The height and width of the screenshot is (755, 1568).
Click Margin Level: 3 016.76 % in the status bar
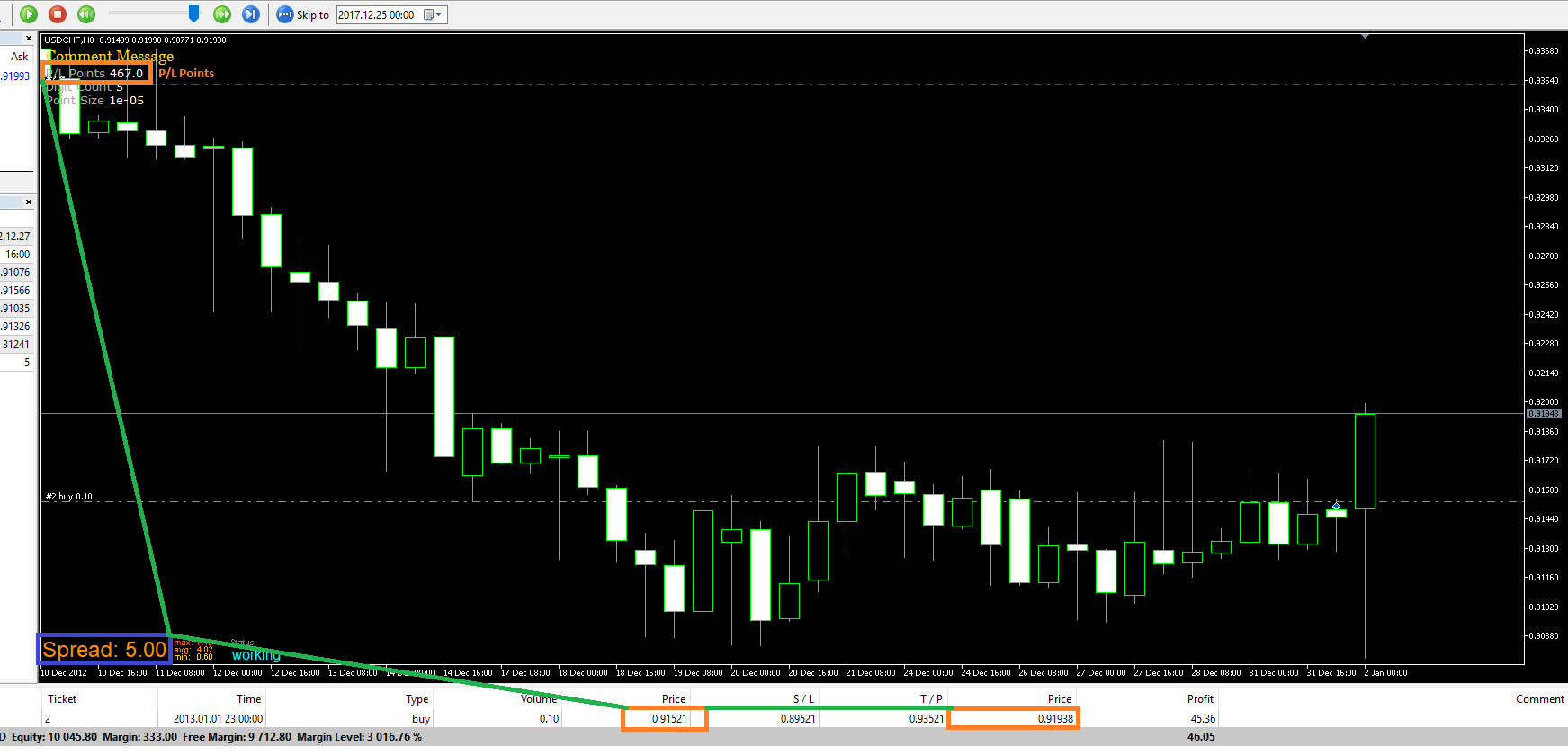click(x=360, y=737)
